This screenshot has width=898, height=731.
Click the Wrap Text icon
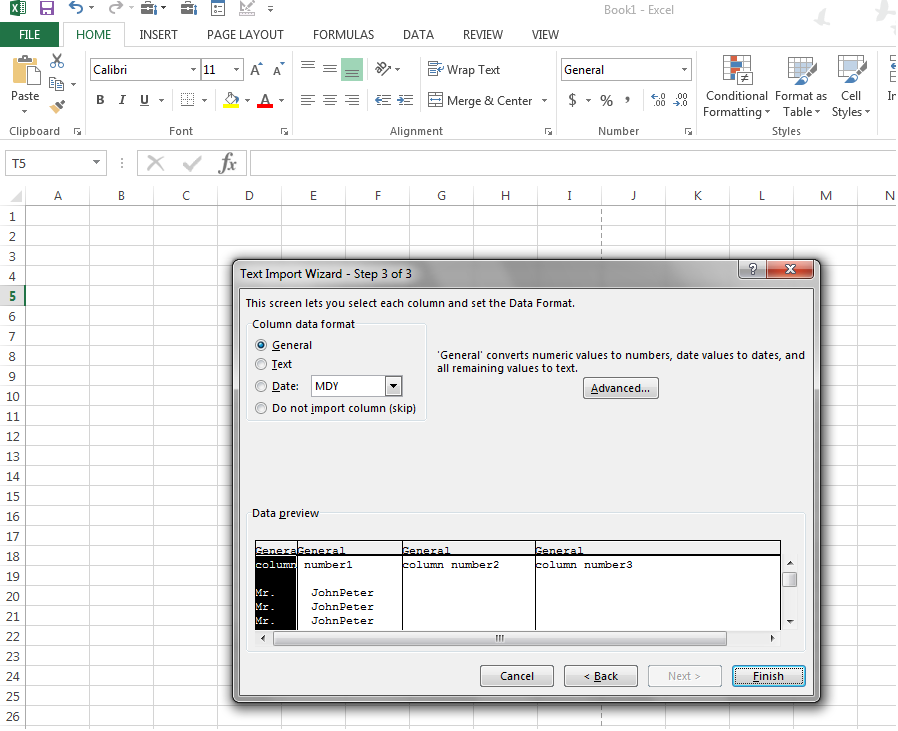pyautogui.click(x=437, y=69)
